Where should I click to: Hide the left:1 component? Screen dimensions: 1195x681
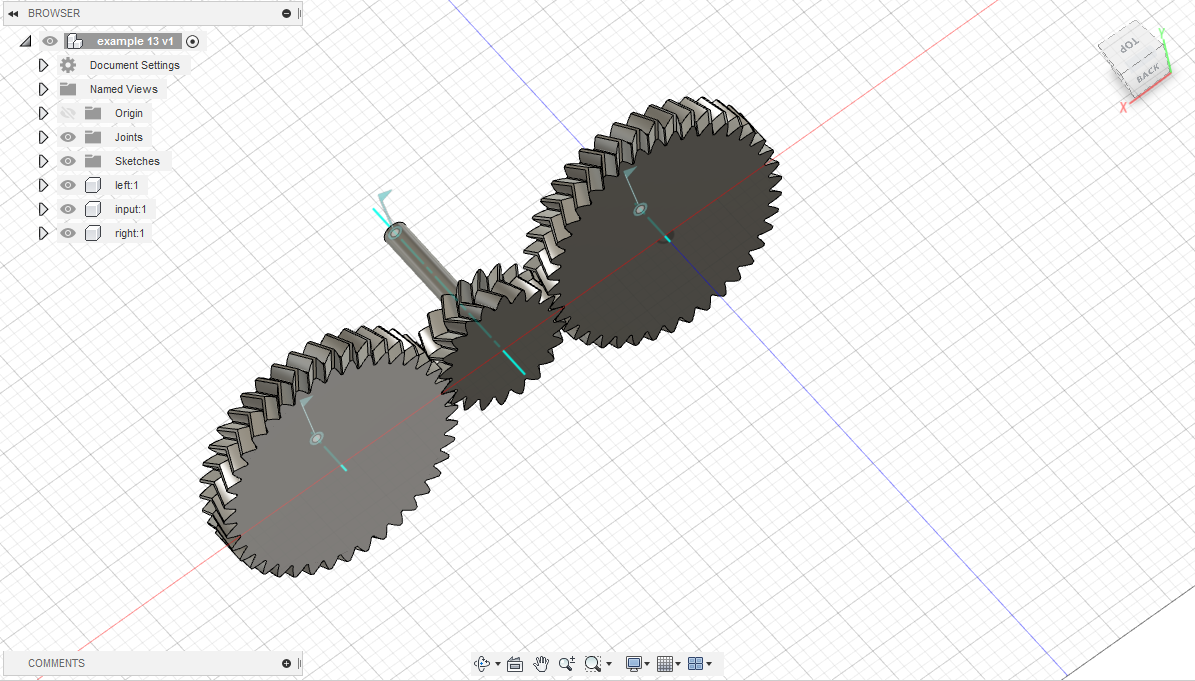click(x=68, y=185)
